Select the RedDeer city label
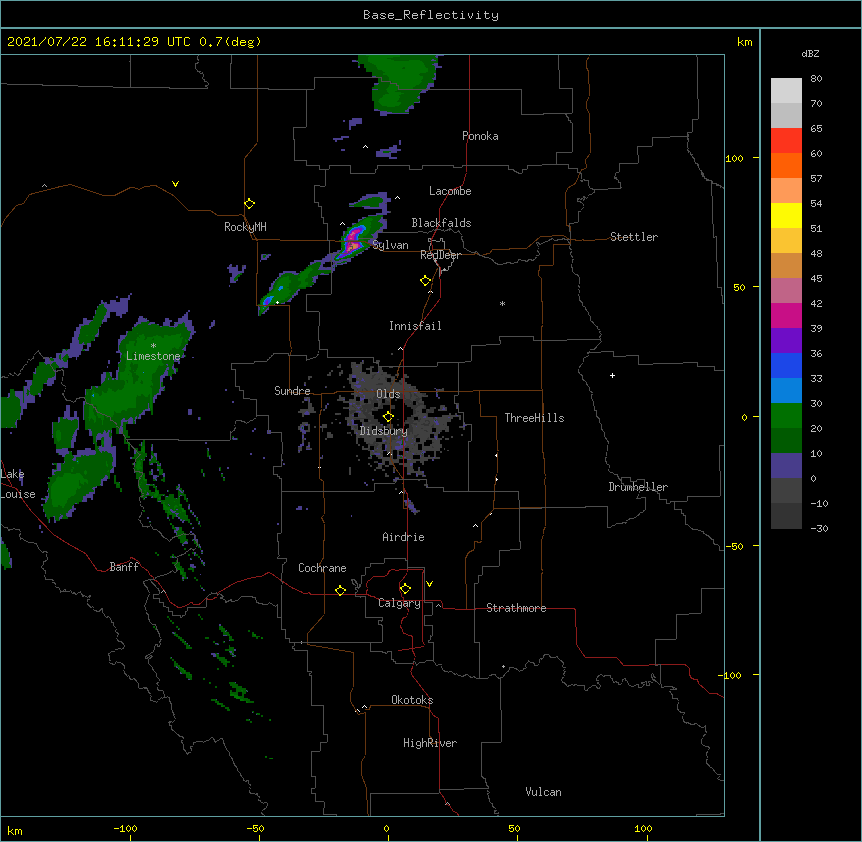 440,255
